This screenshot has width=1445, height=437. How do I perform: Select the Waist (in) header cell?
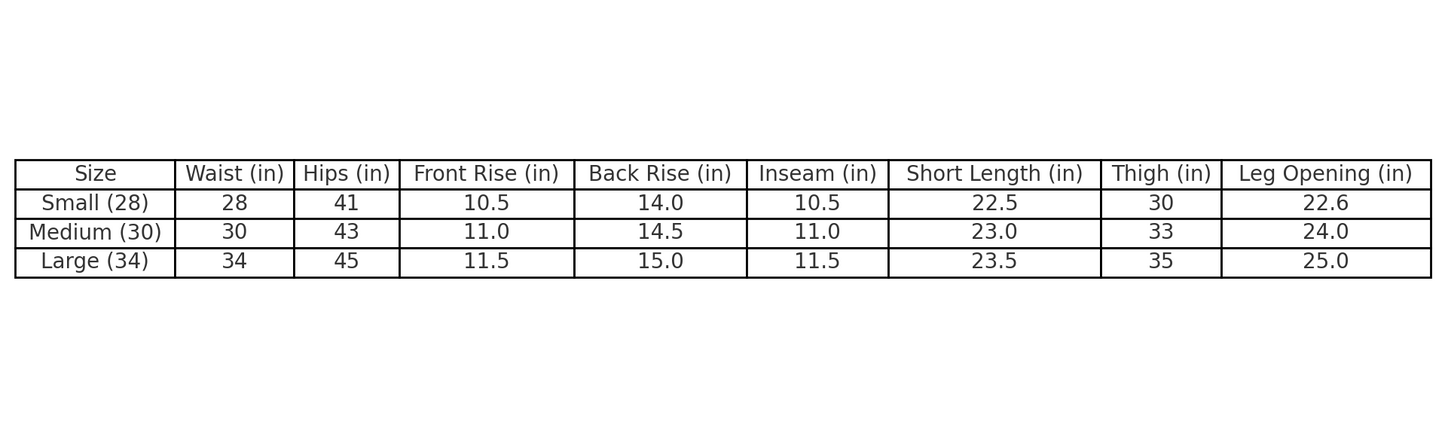(x=234, y=174)
